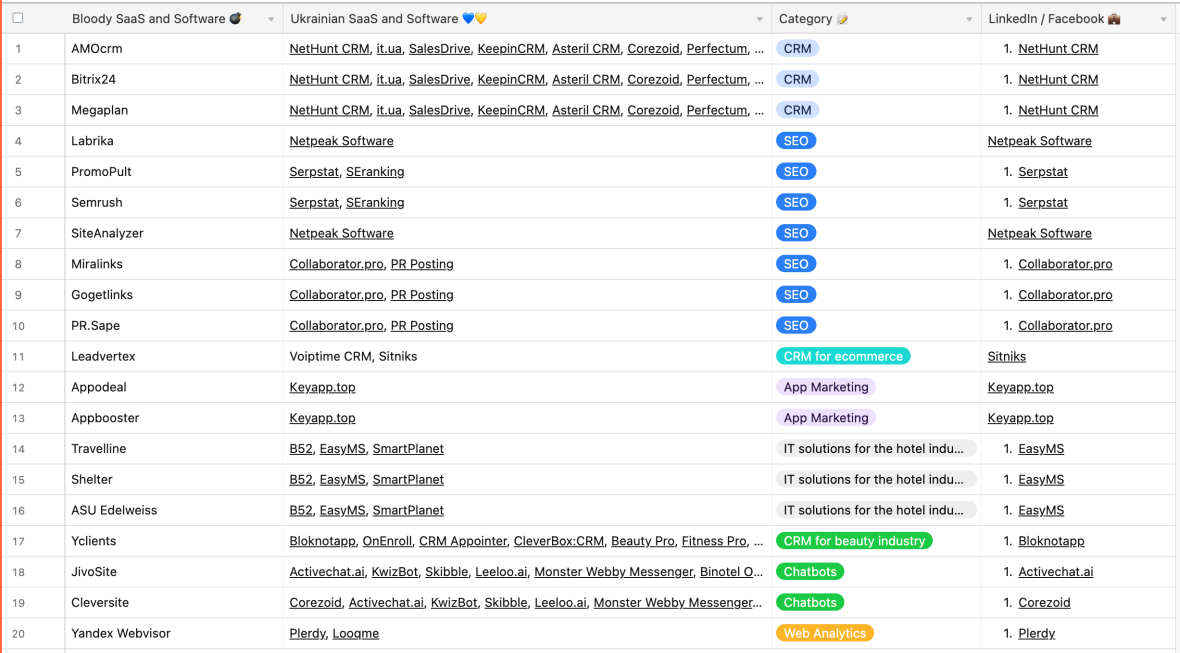Open Bloody SaaS and Software column dropdown
This screenshot has height=653, width=1180.
271,20
